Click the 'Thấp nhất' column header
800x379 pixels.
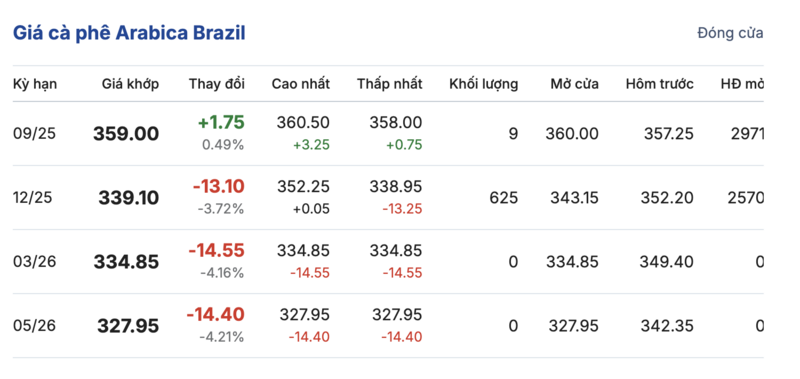coord(390,84)
